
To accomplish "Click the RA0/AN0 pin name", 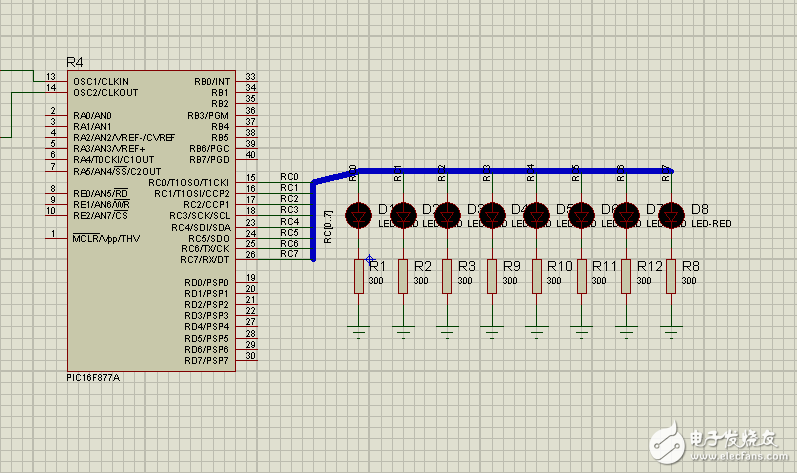I will pyautogui.click(x=93, y=115).
